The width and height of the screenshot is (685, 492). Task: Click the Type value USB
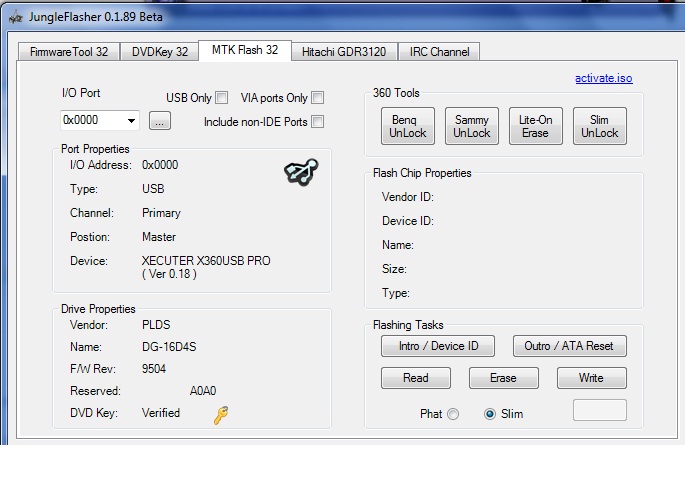tap(153, 189)
